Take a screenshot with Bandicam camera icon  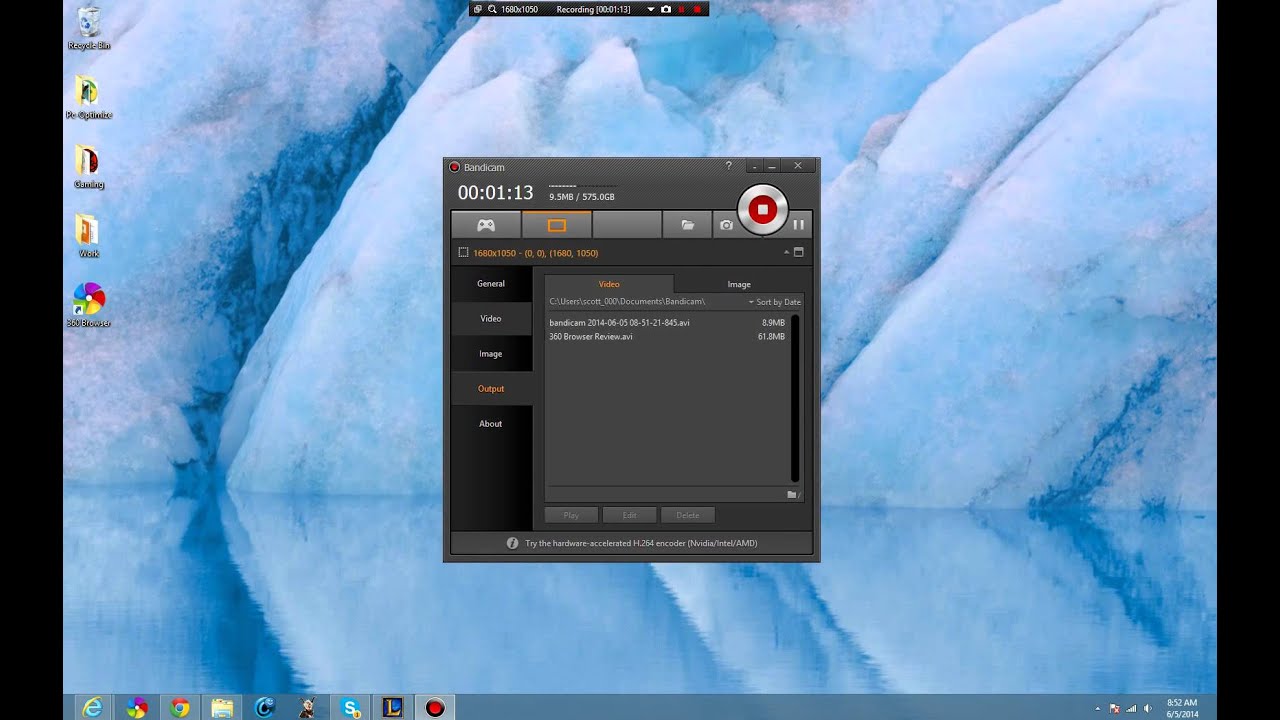pos(726,225)
